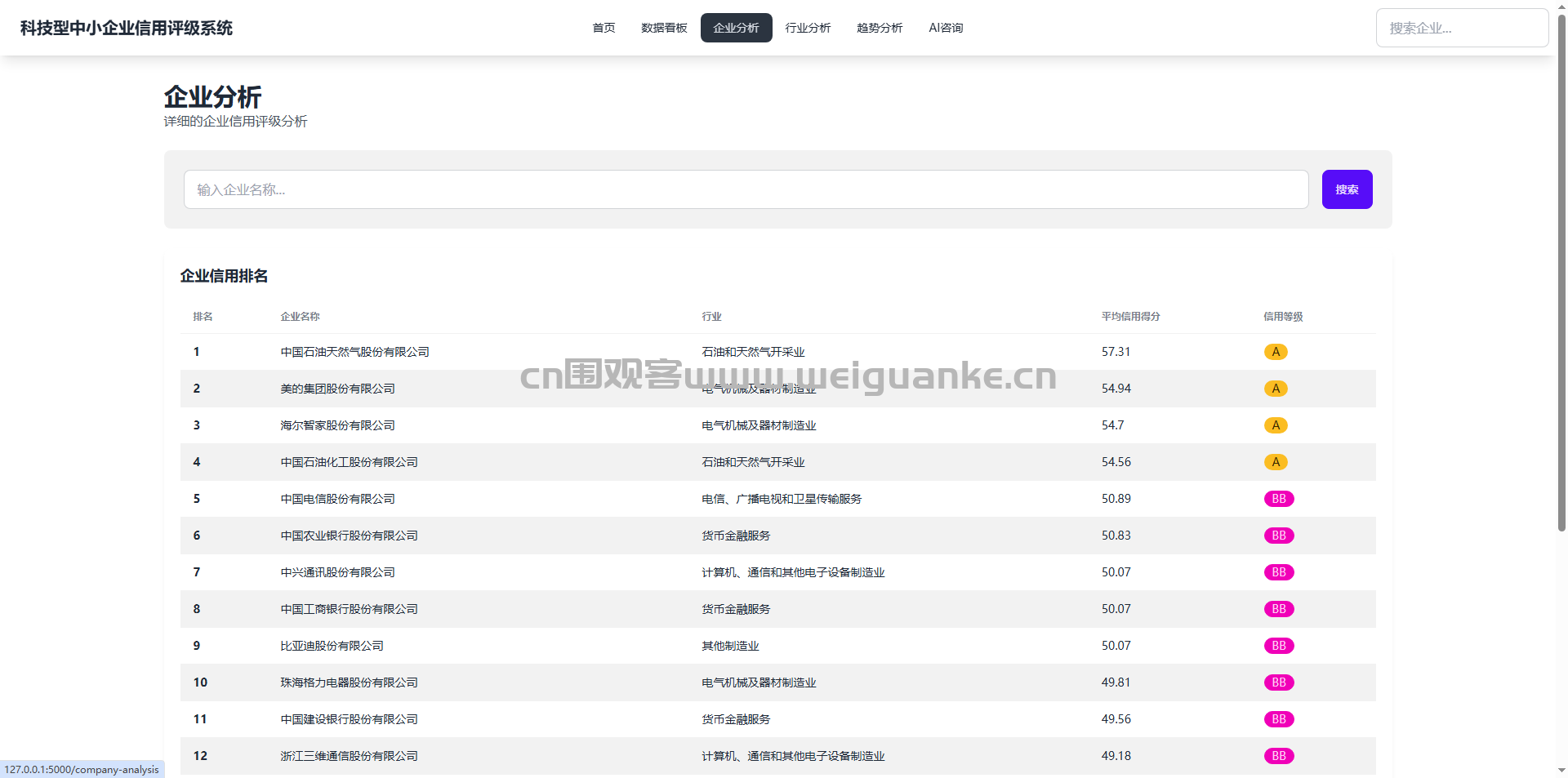Switch to the 数据看板 tab
This screenshot has height=778, width=1568.
(x=664, y=28)
